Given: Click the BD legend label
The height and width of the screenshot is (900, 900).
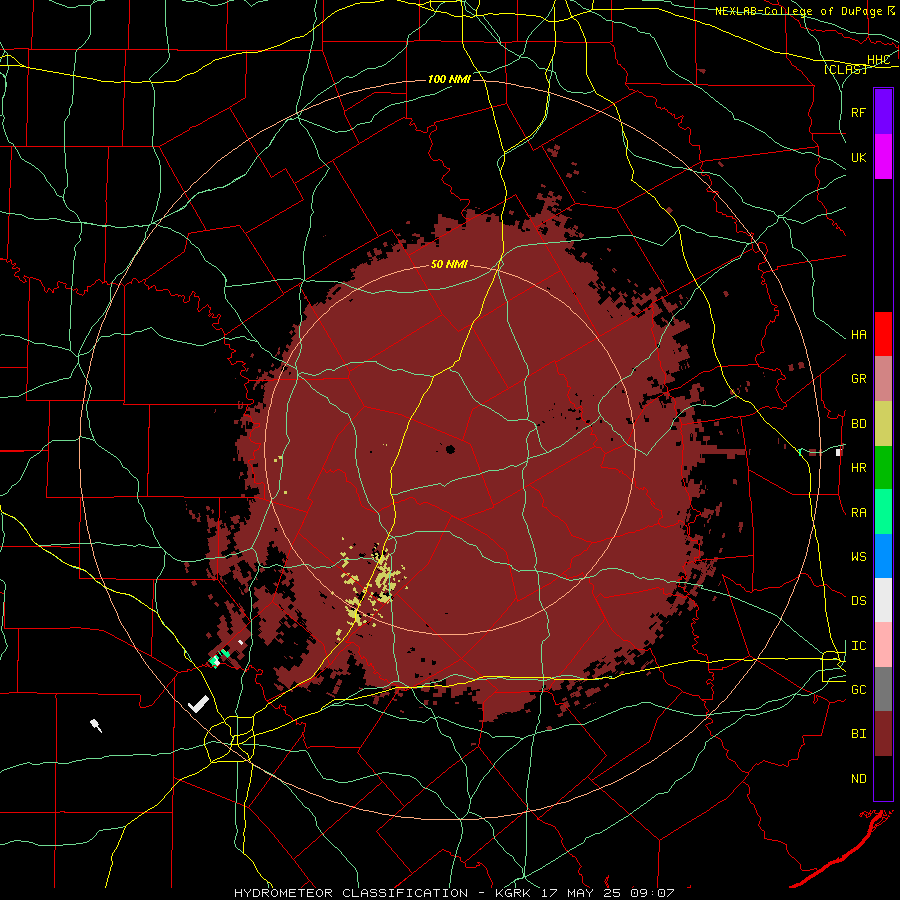Looking at the screenshot, I should click(x=858, y=424).
